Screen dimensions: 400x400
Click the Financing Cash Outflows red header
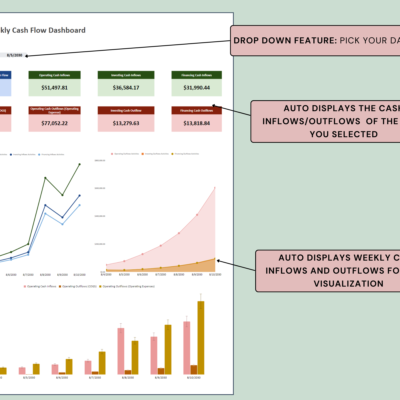(x=197, y=110)
